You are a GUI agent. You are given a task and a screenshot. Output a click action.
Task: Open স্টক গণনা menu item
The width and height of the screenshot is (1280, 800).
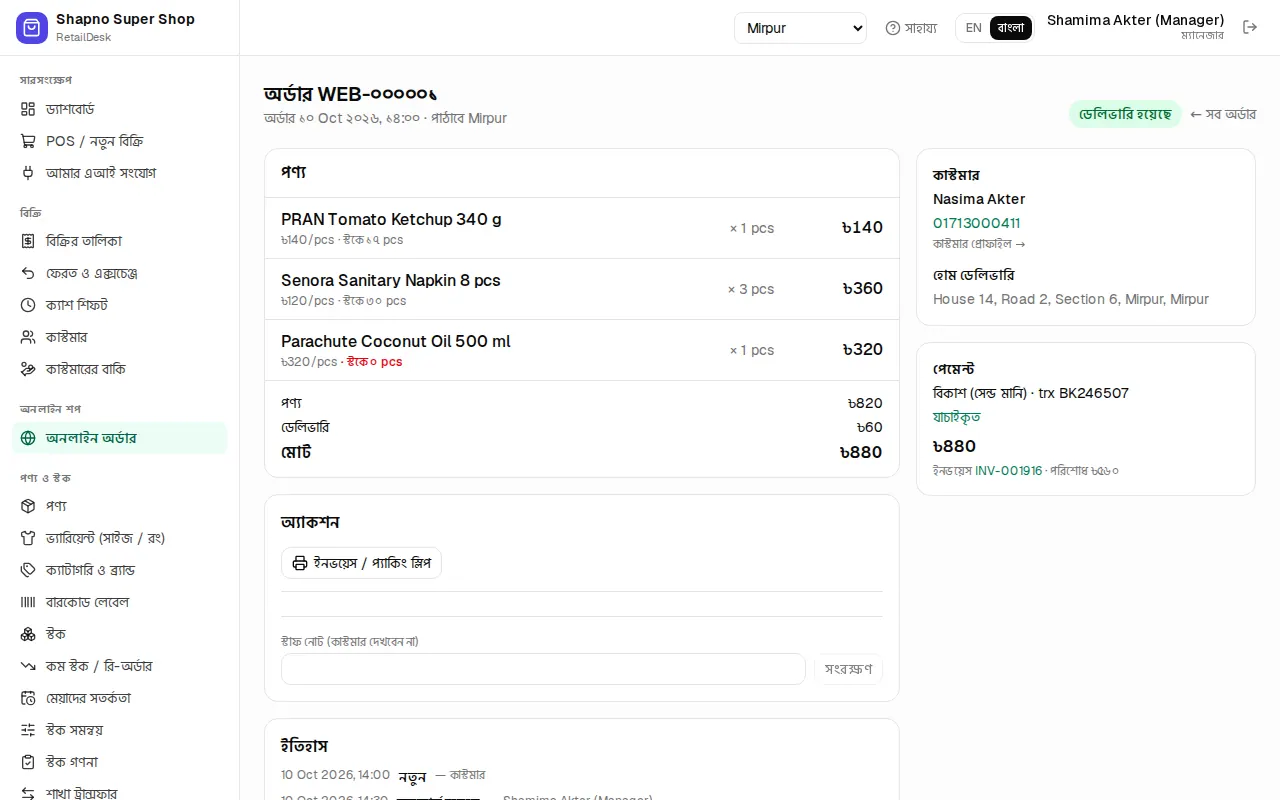click(120, 762)
